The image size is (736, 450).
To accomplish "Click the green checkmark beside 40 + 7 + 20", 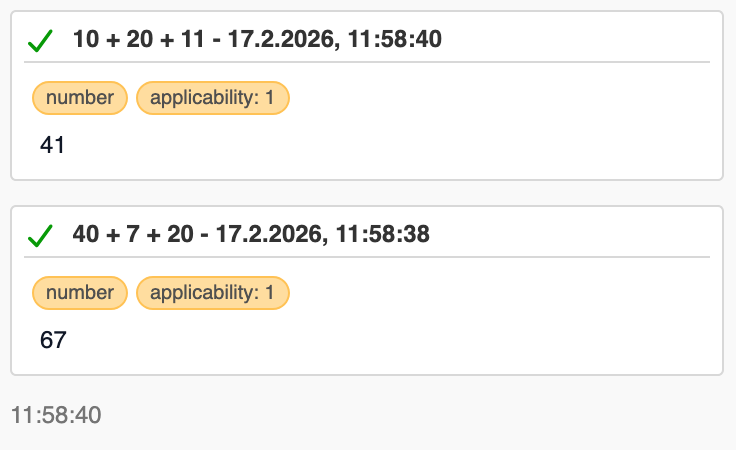I will pos(40,236).
